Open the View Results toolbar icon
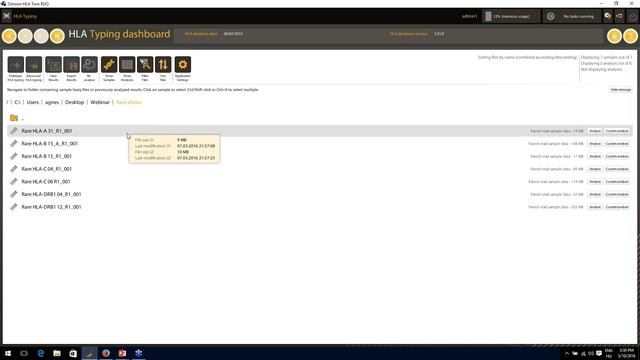 [53, 64]
